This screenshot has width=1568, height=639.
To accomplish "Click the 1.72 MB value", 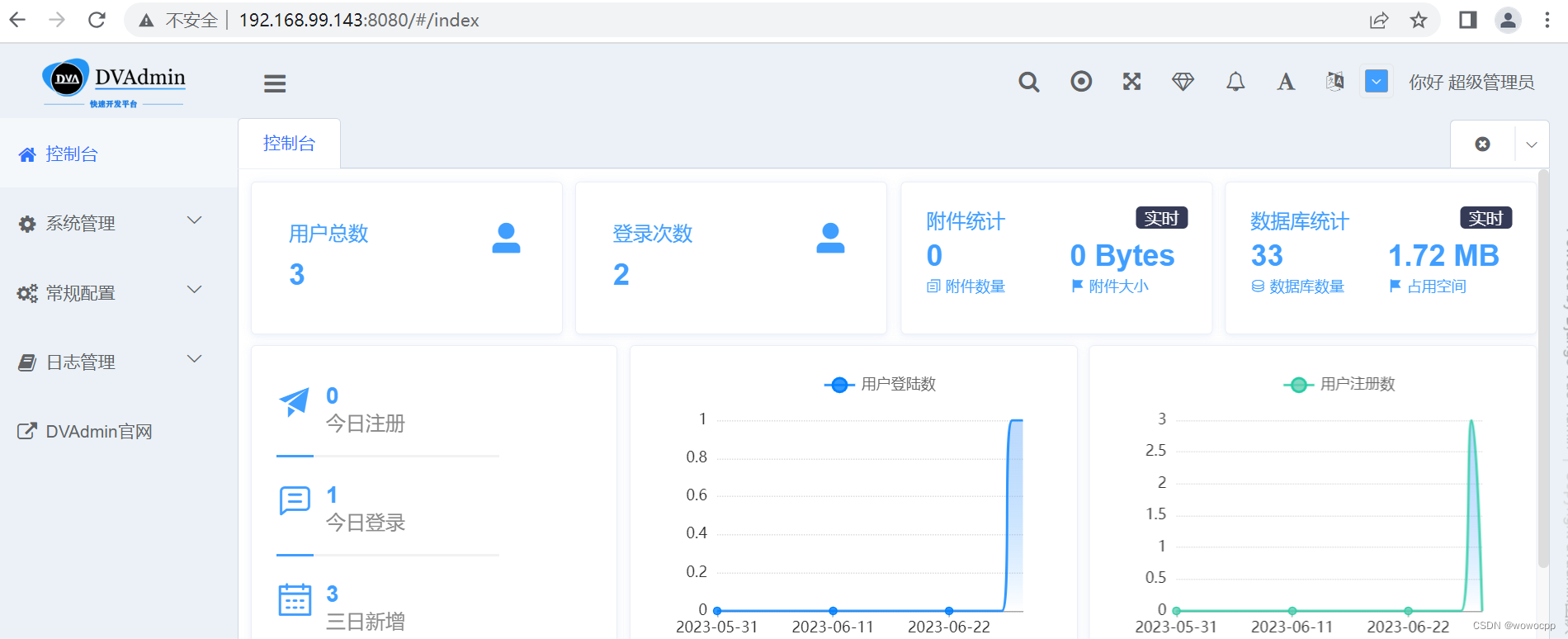I will (x=1443, y=256).
